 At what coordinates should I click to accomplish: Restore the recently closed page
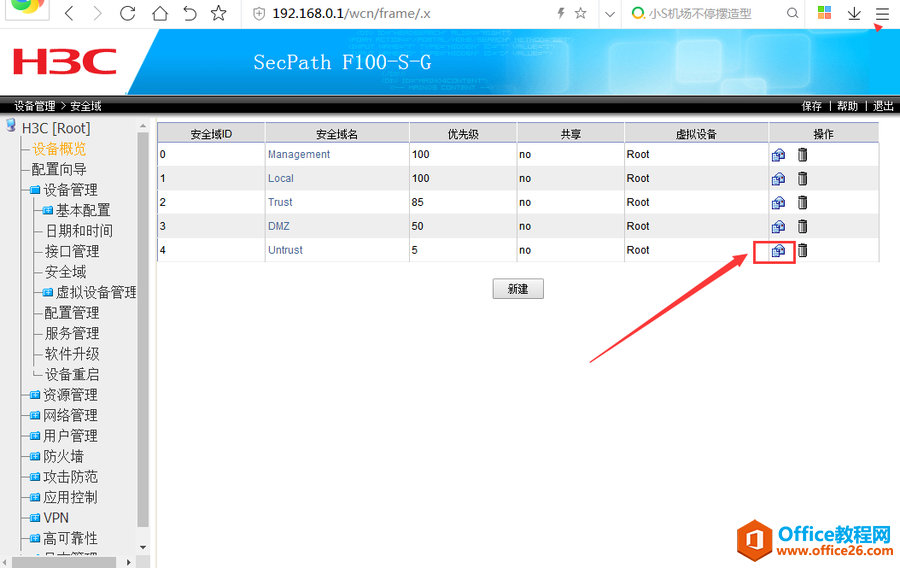(x=189, y=13)
